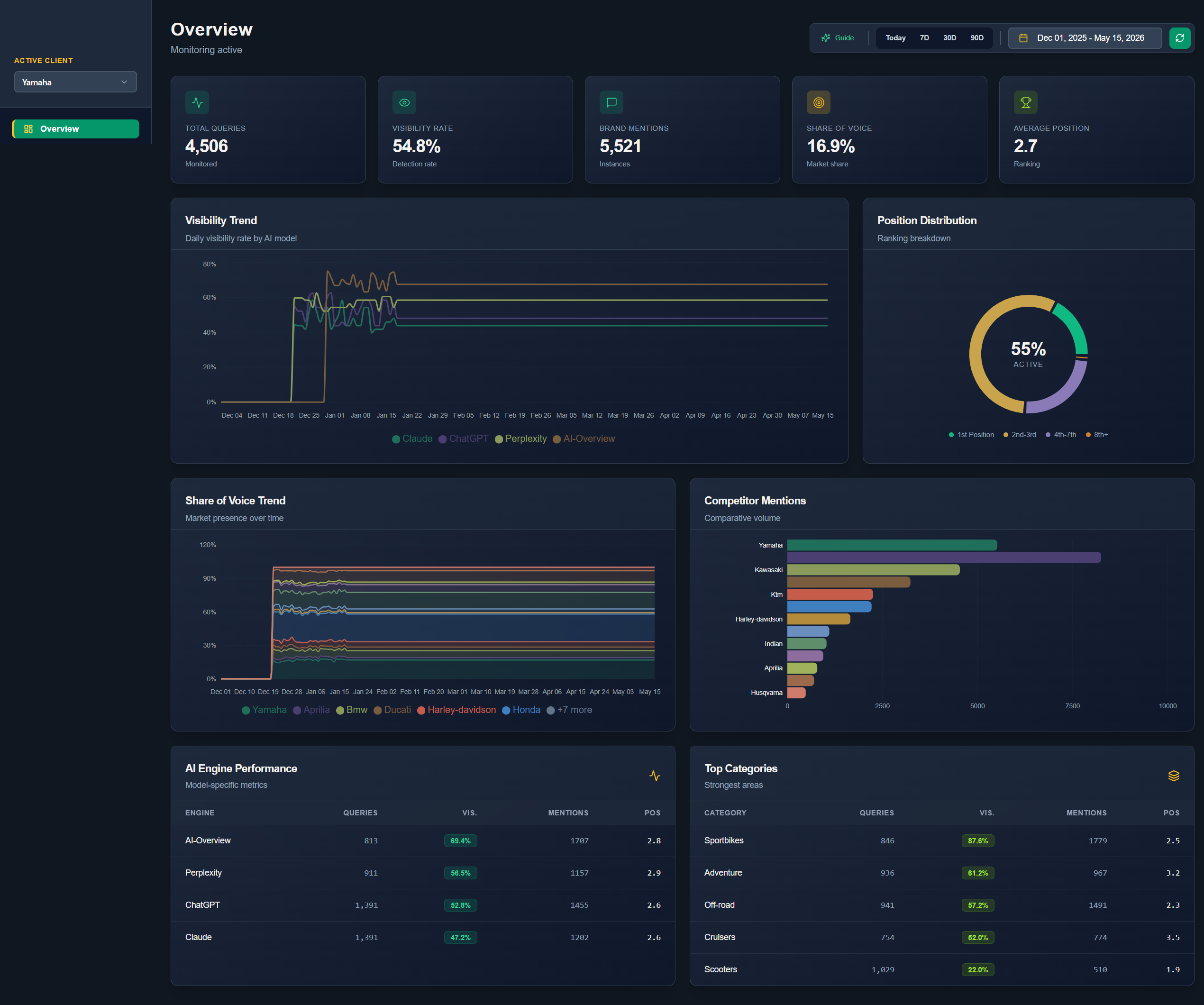Screen dimensions: 1204x1005
Task: Click 1st Position legend in donut chart
Action: coord(971,435)
